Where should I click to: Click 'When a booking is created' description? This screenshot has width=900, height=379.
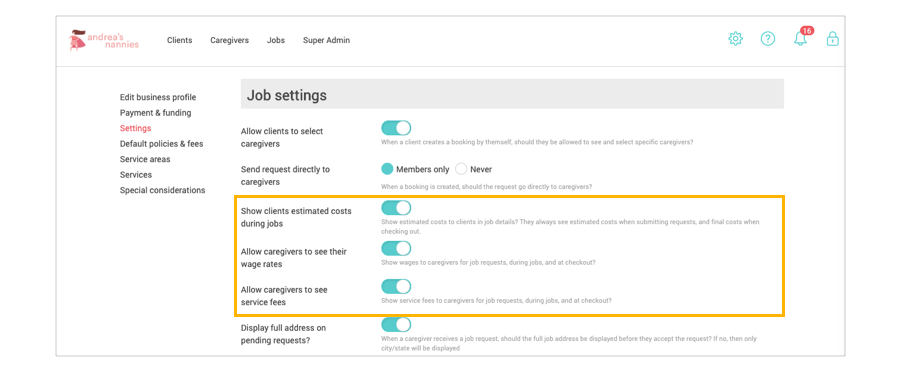[487, 187]
